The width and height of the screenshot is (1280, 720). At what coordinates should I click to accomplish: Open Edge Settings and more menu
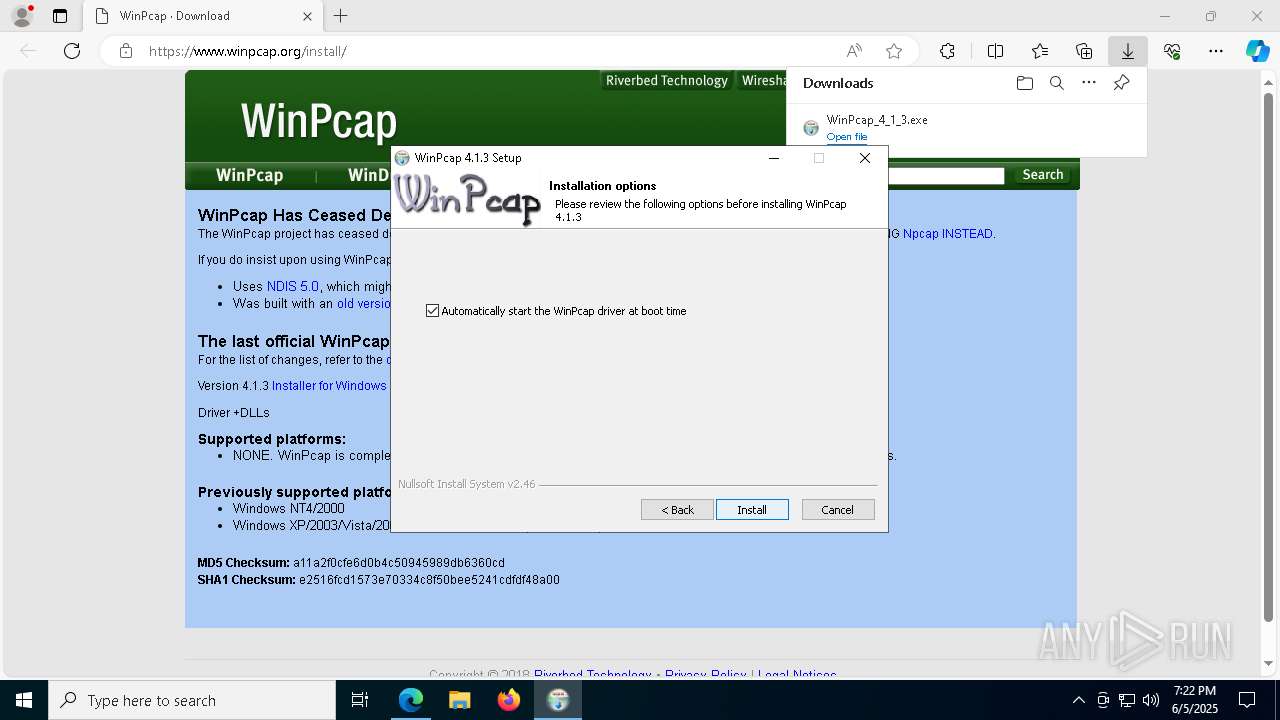[x=1216, y=51]
